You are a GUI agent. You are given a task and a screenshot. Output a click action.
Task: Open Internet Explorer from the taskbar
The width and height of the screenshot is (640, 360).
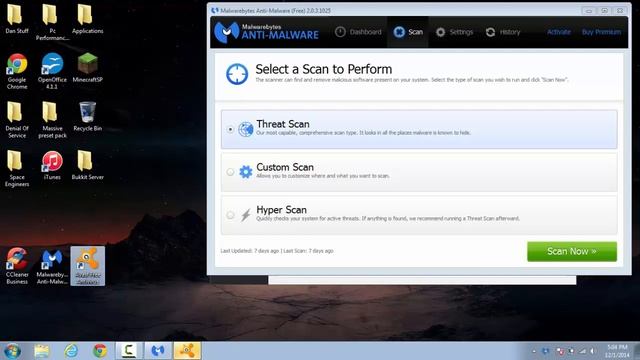[71, 351]
